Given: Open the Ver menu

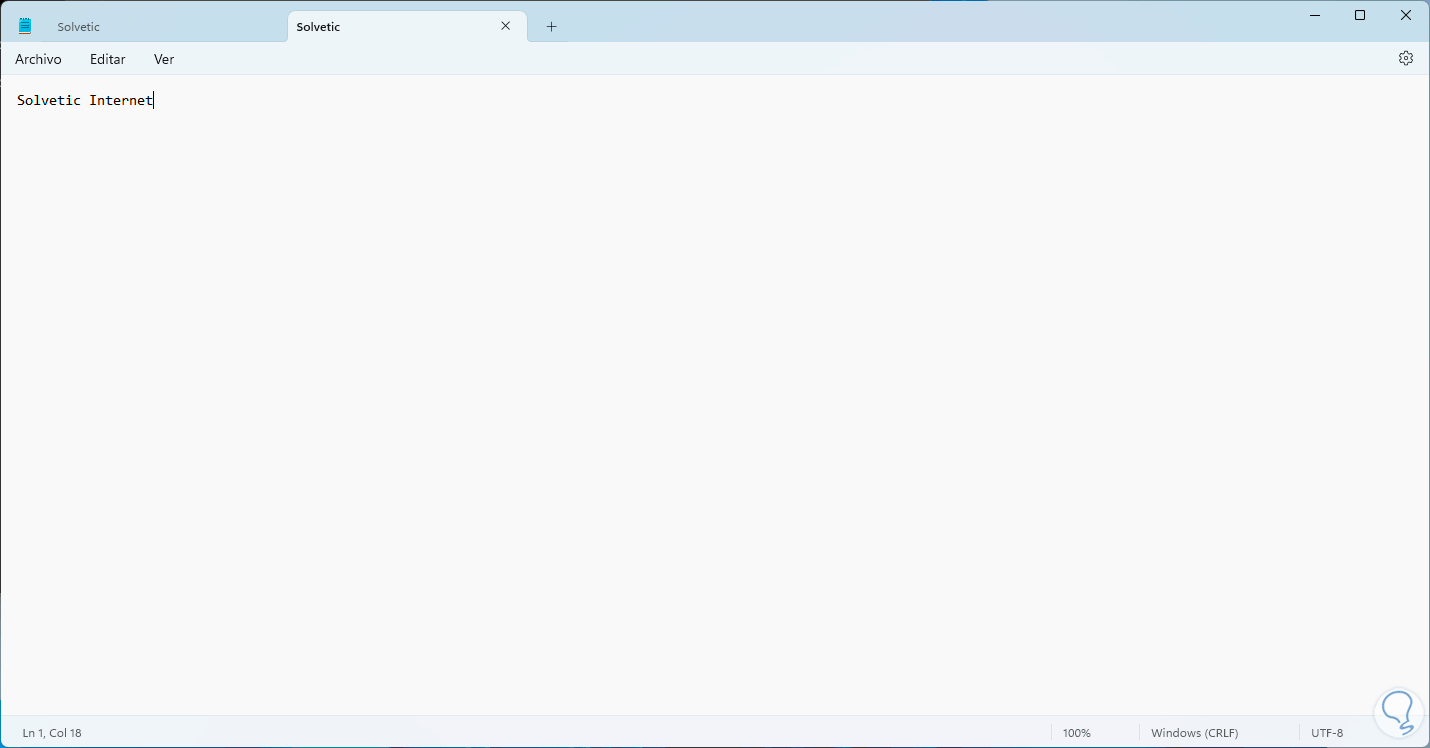Looking at the screenshot, I should (x=163, y=59).
